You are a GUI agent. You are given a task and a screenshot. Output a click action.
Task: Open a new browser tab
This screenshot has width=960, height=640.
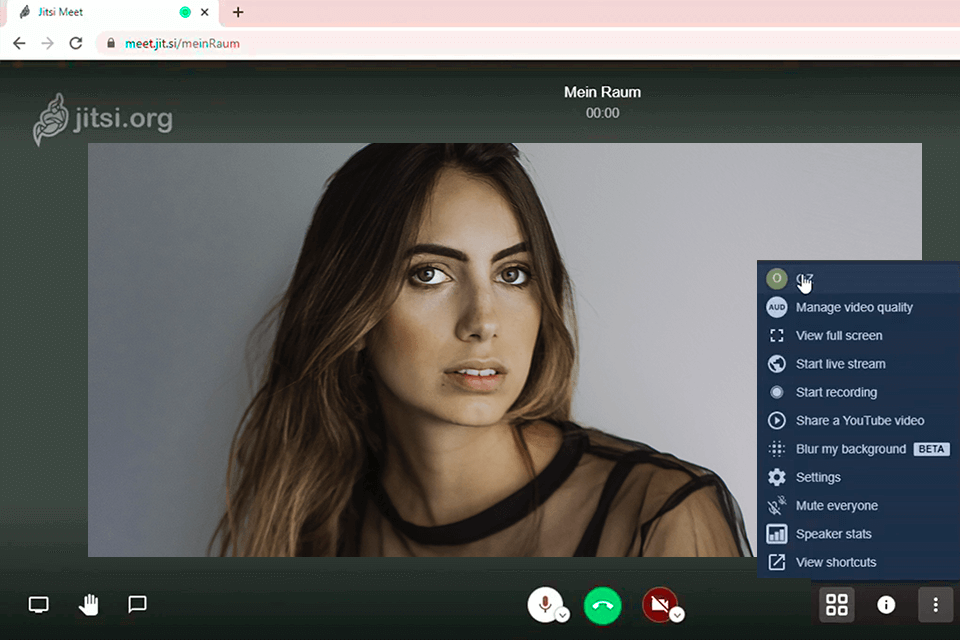point(238,12)
